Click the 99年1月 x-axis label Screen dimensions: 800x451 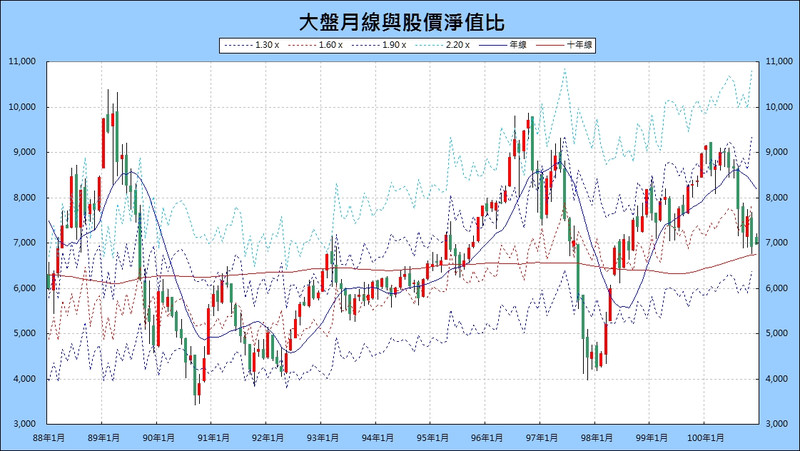(652, 438)
